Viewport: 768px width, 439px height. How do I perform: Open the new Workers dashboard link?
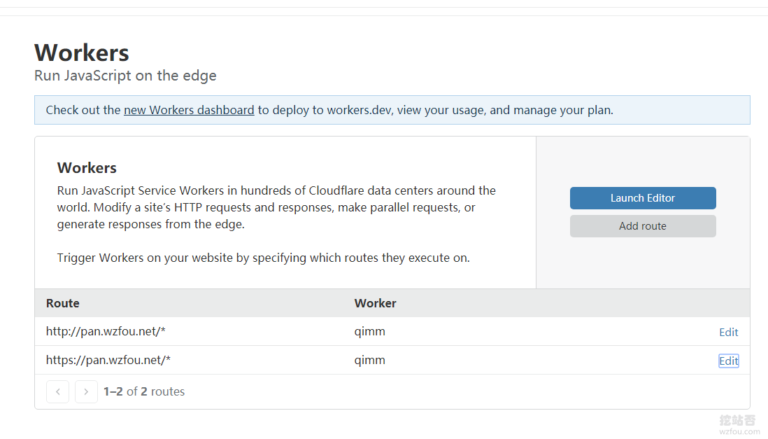point(189,110)
